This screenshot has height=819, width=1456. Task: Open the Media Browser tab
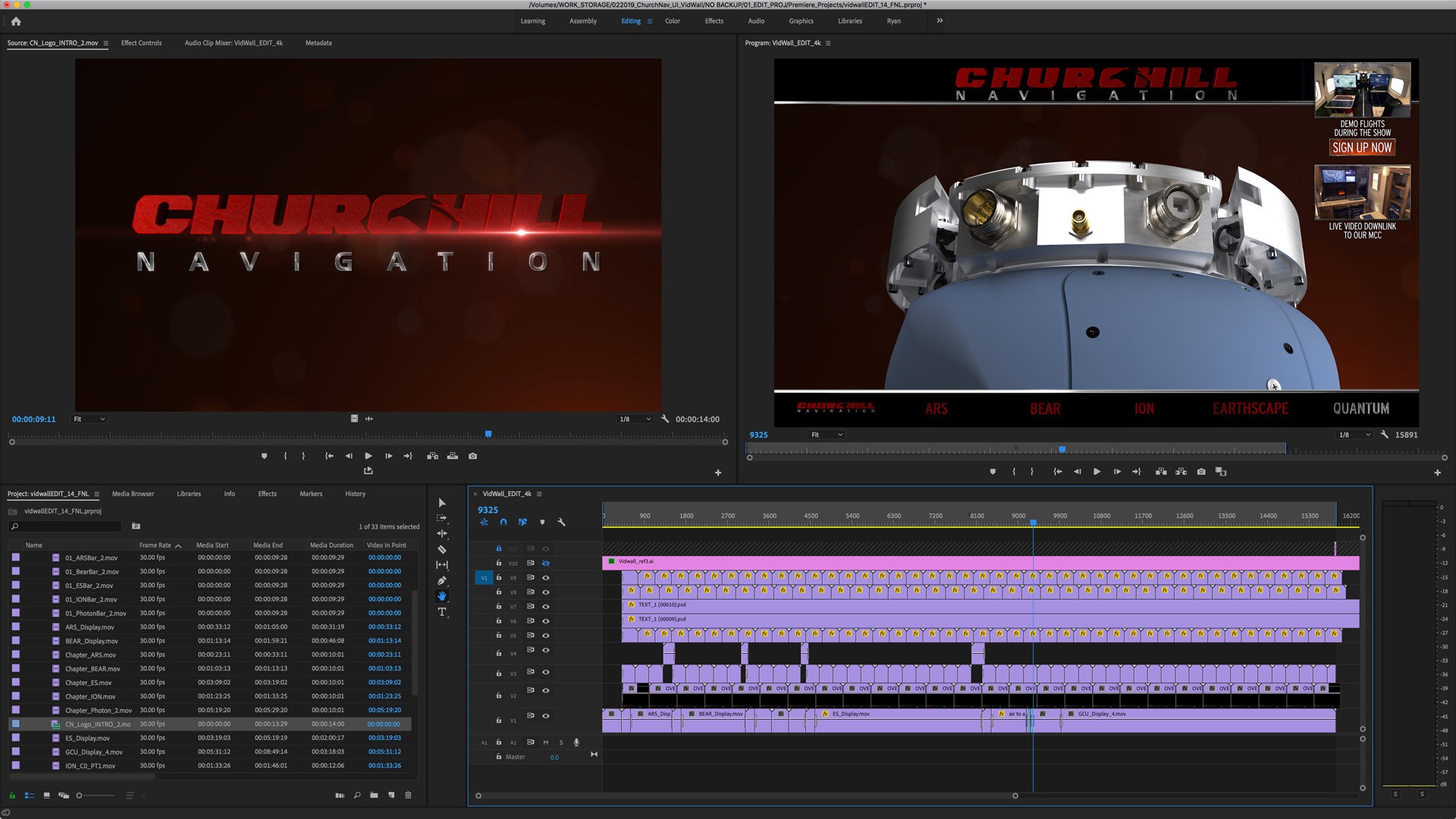point(133,494)
